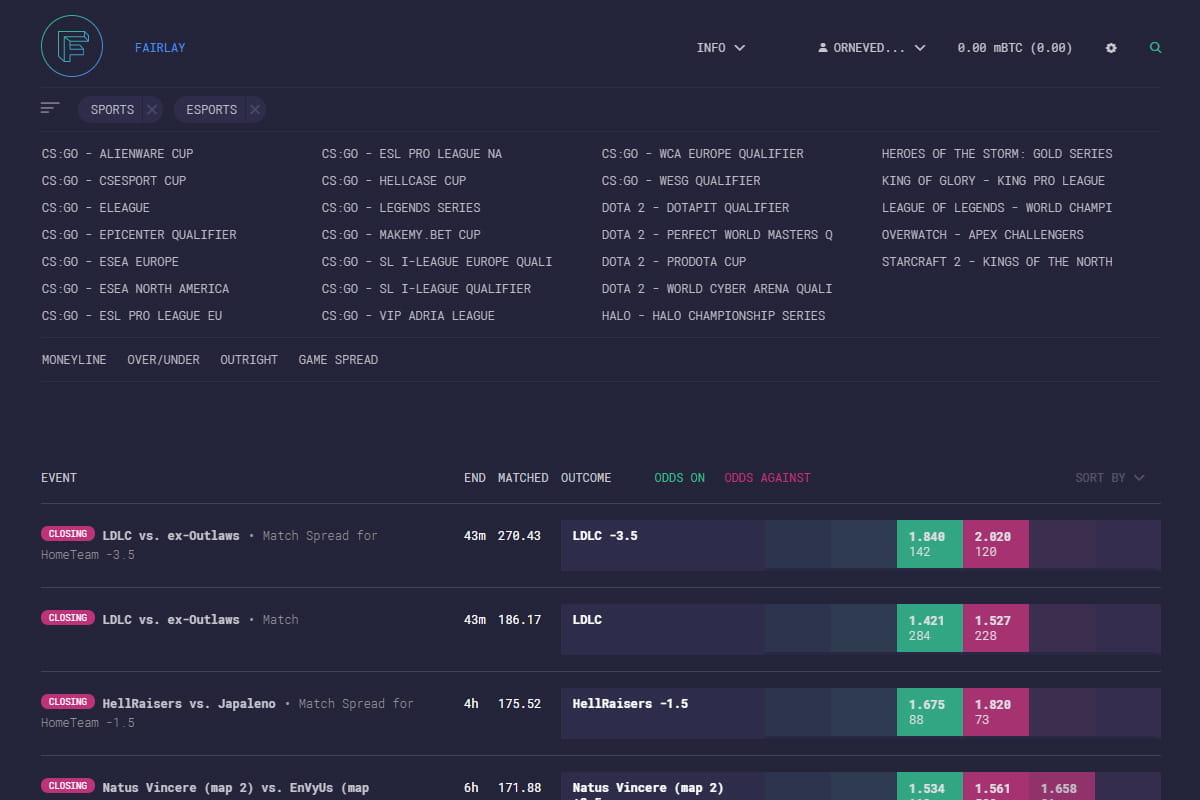The width and height of the screenshot is (1200, 800).
Task: Click green 1.534 odds for Natus Vincere
Action: pos(930,786)
